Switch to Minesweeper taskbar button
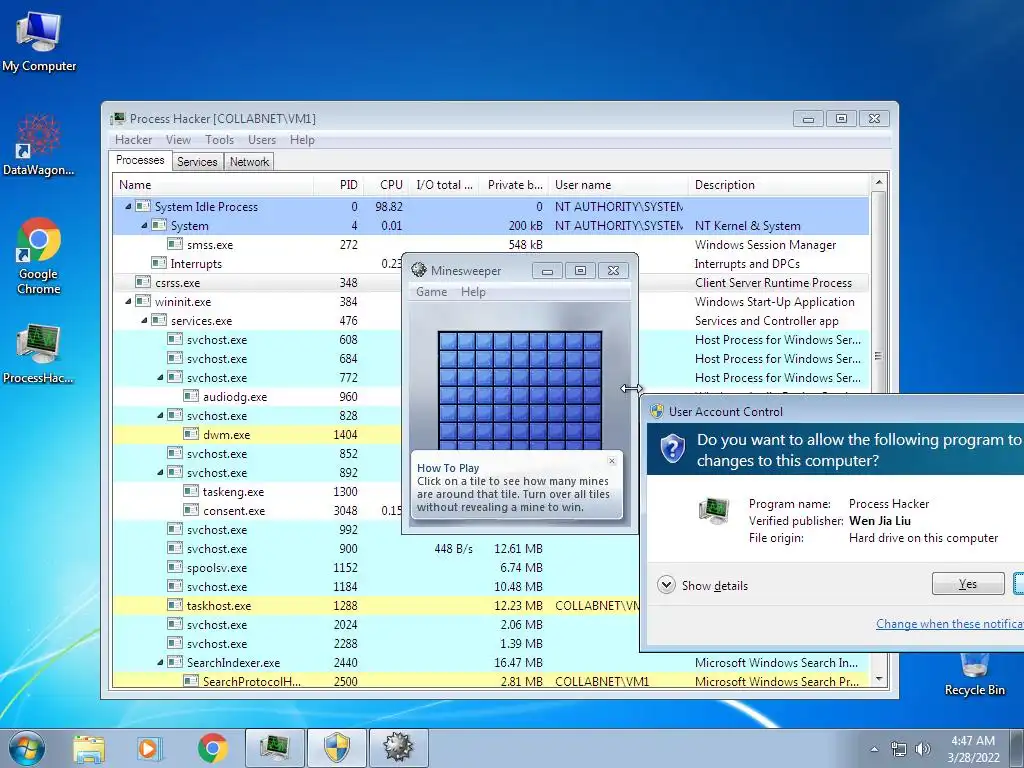The width and height of the screenshot is (1024, 768). click(399, 748)
